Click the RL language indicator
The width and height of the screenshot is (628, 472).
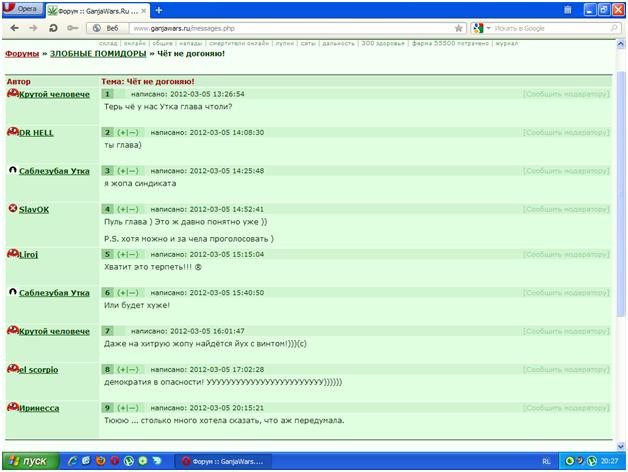(546, 462)
